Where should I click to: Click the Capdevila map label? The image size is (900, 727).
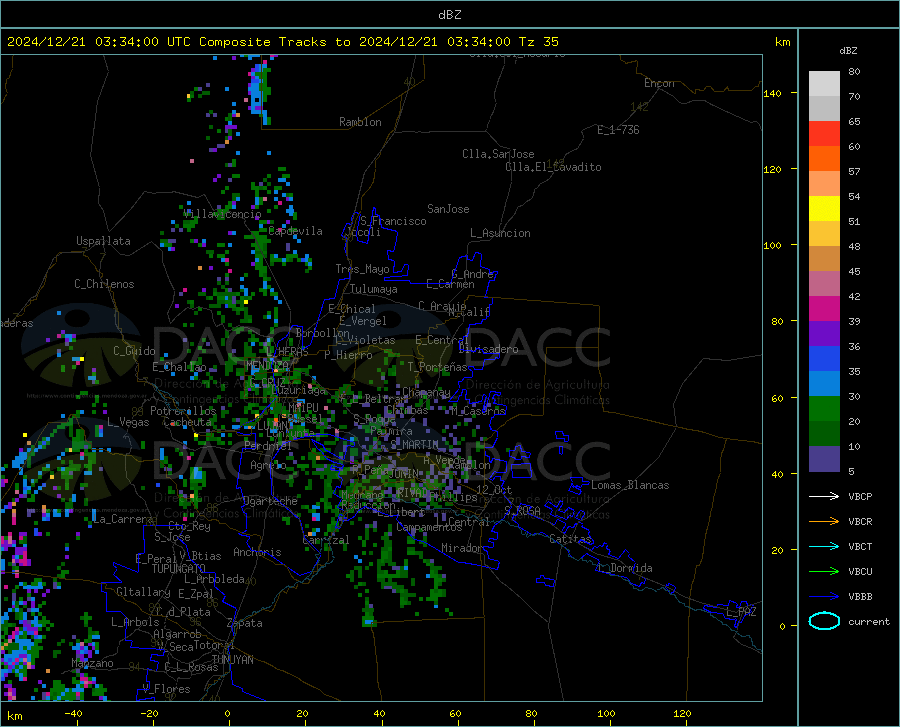295,231
